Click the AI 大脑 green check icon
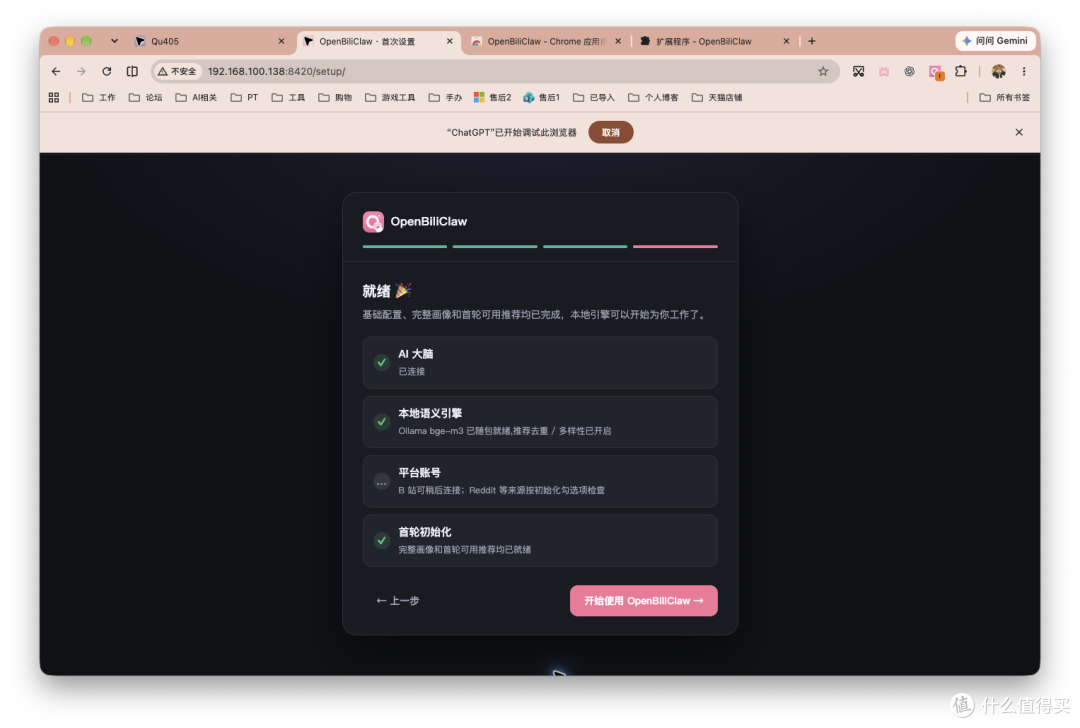Viewport: 1080px width, 728px height. (382, 362)
